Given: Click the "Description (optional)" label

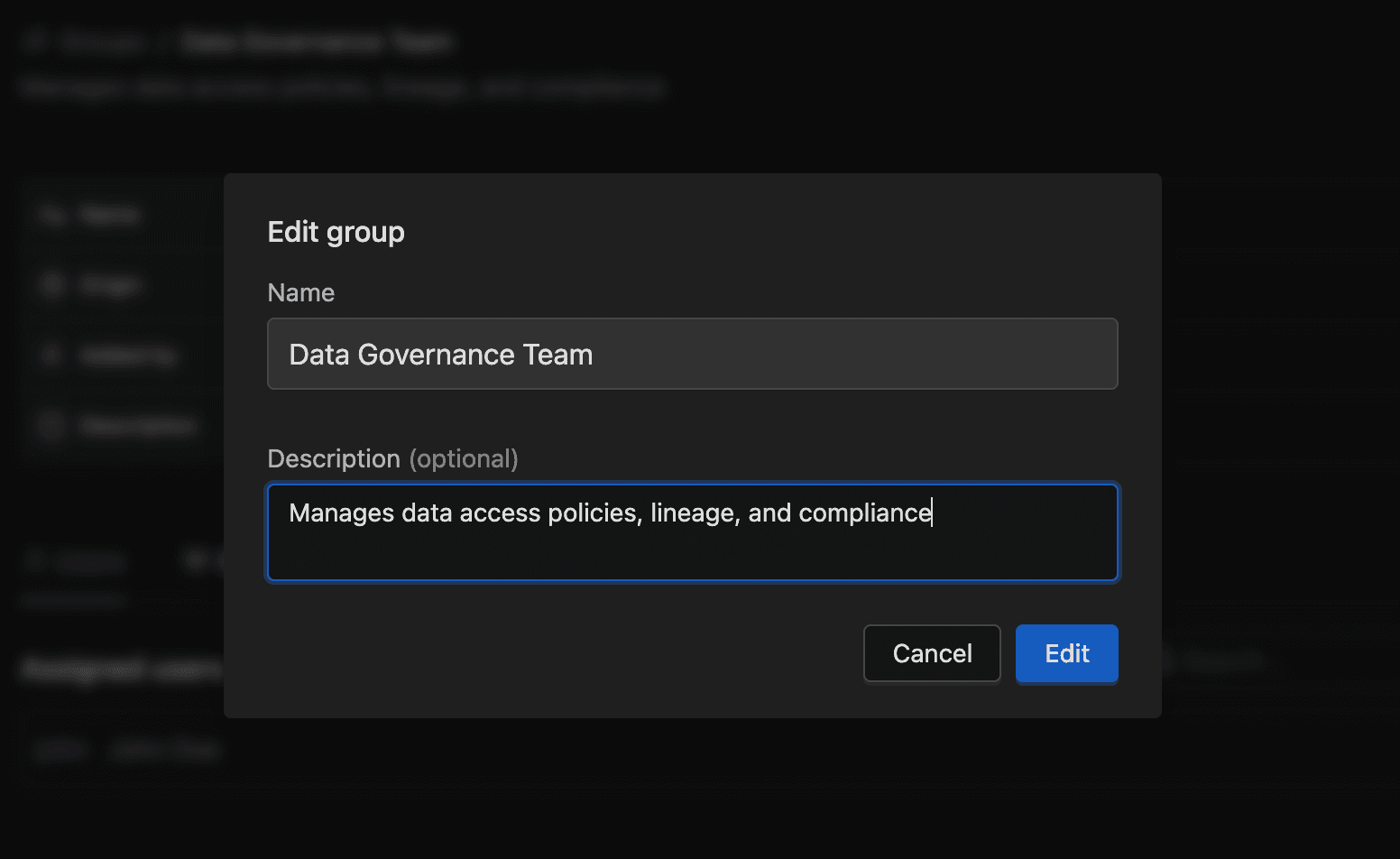Looking at the screenshot, I should pos(392,458).
